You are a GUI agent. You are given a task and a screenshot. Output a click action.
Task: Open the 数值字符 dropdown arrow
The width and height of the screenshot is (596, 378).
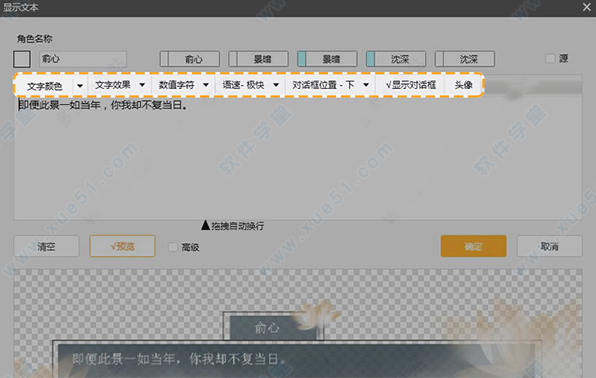click(x=206, y=85)
